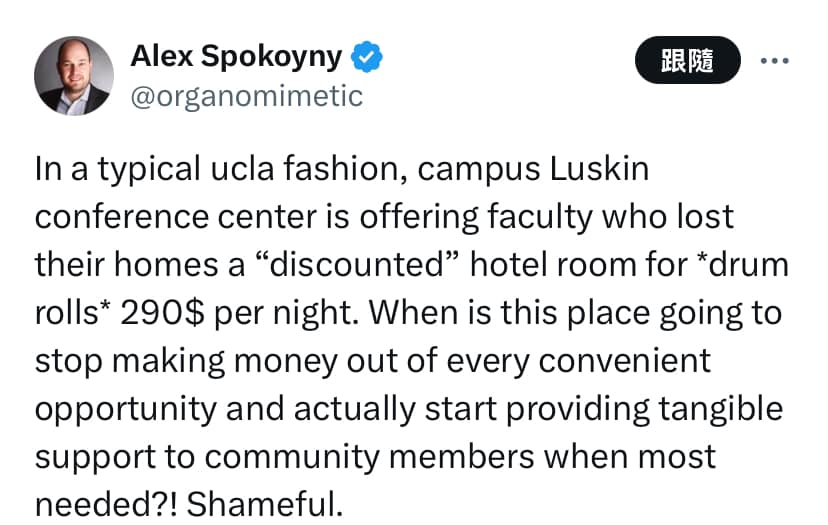Open the three-dot more options menu

tap(775, 61)
